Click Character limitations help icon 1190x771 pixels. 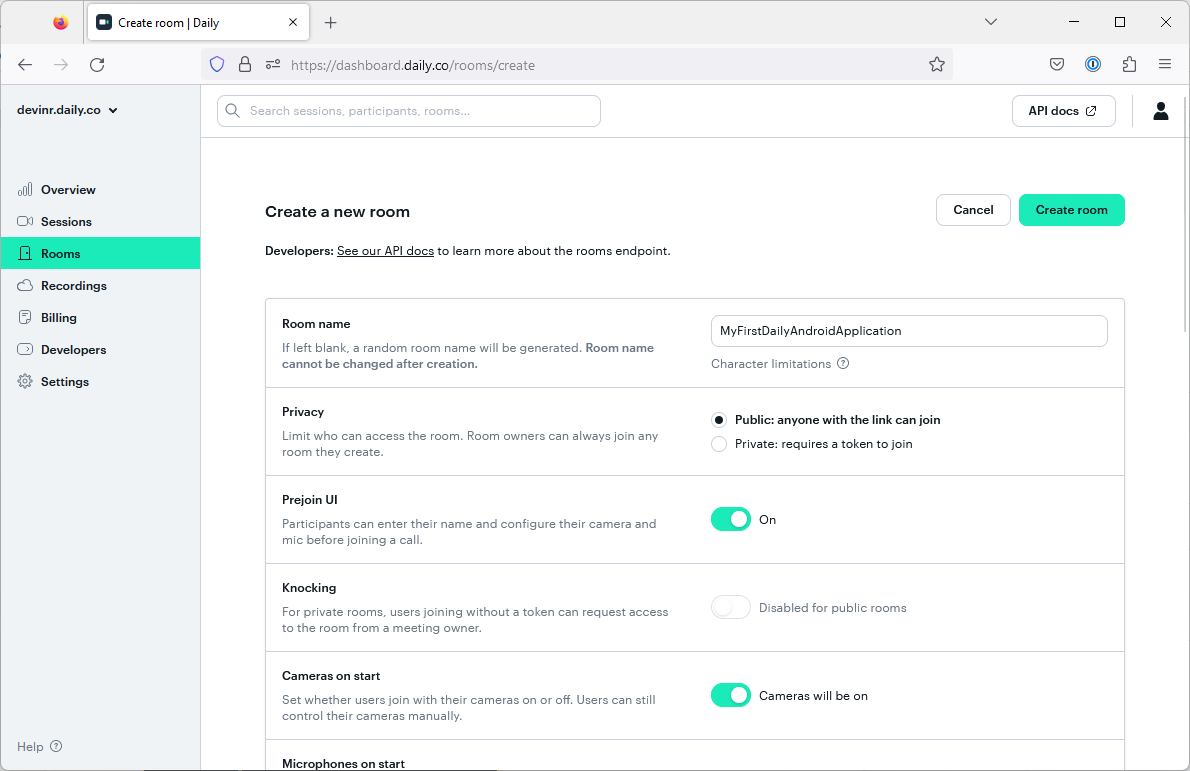[x=843, y=363]
